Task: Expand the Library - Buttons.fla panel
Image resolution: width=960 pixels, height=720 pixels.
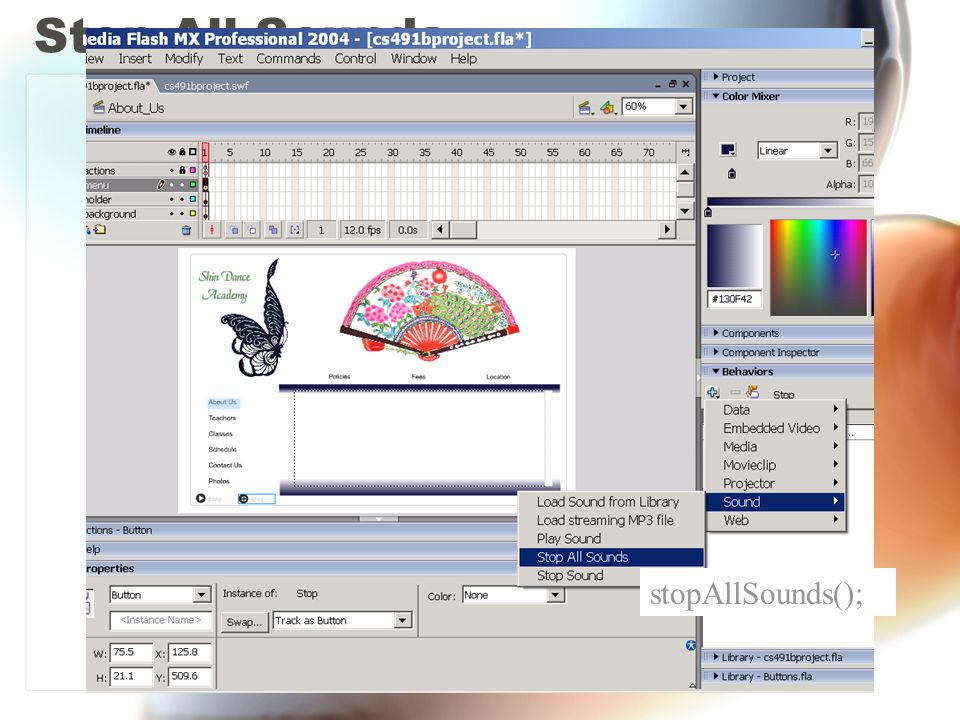Action: click(x=716, y=677)
